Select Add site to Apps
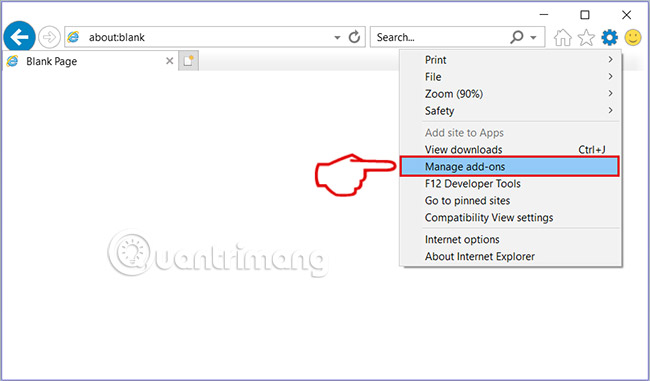650x381 pixels. (x=511, y=133)
